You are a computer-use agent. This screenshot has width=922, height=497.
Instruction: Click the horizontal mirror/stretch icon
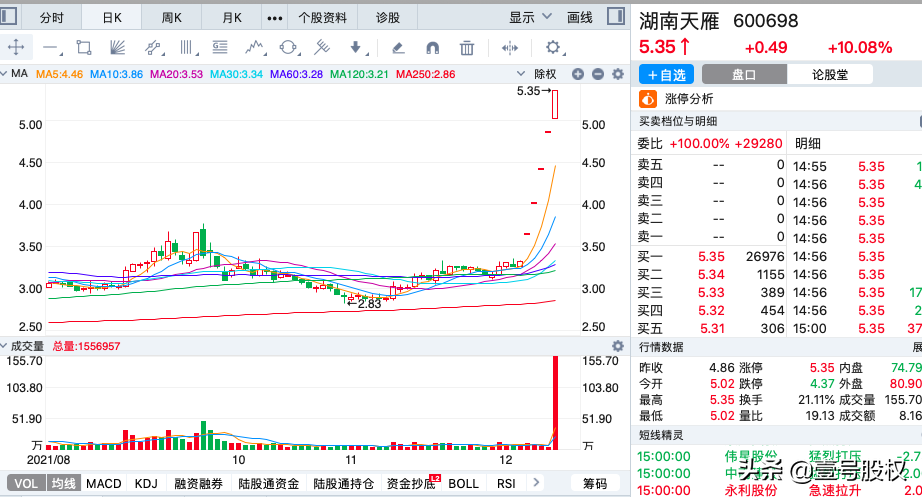pyautogui.click(x=510, y=48)
